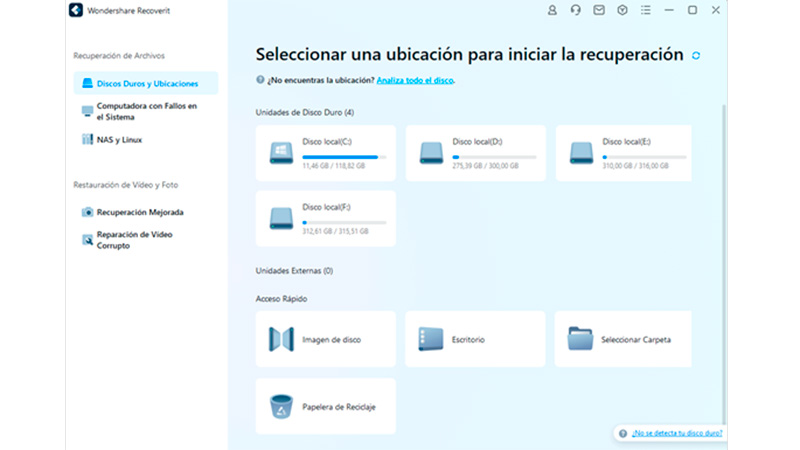Open the hamburger list menu icon

click(x=644, y=10)
